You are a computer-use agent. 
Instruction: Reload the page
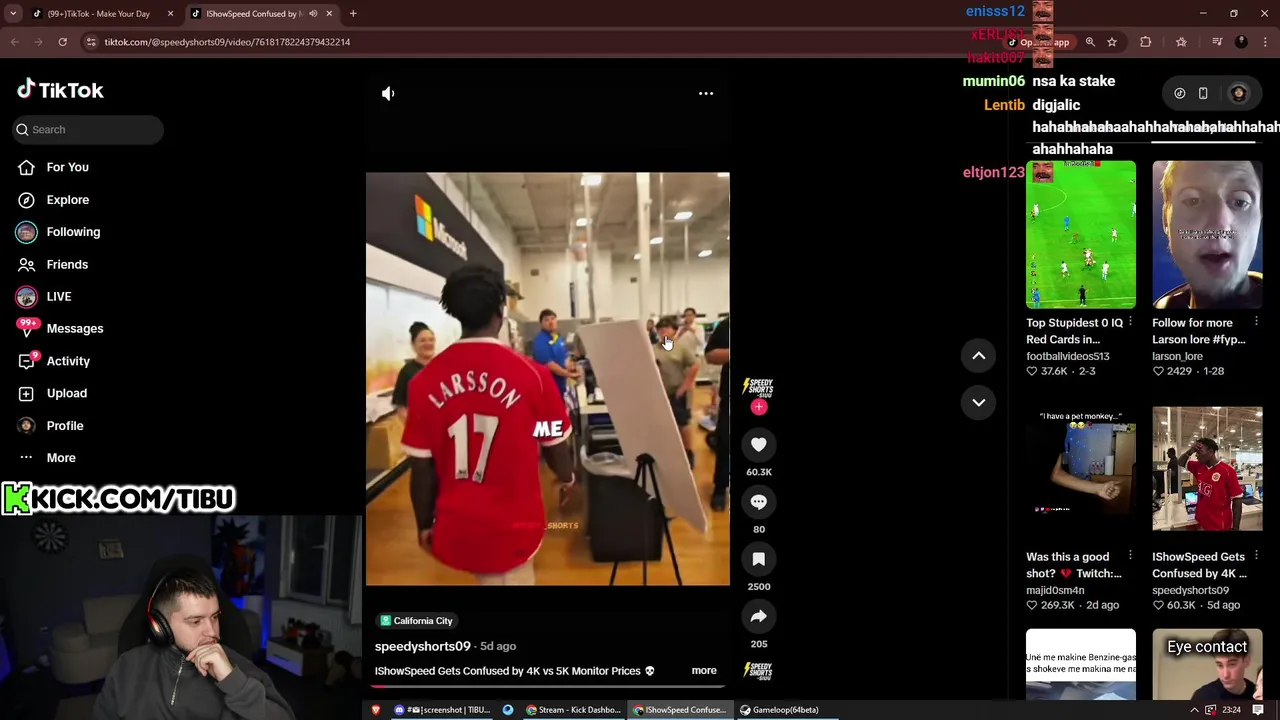coord(62,42)
